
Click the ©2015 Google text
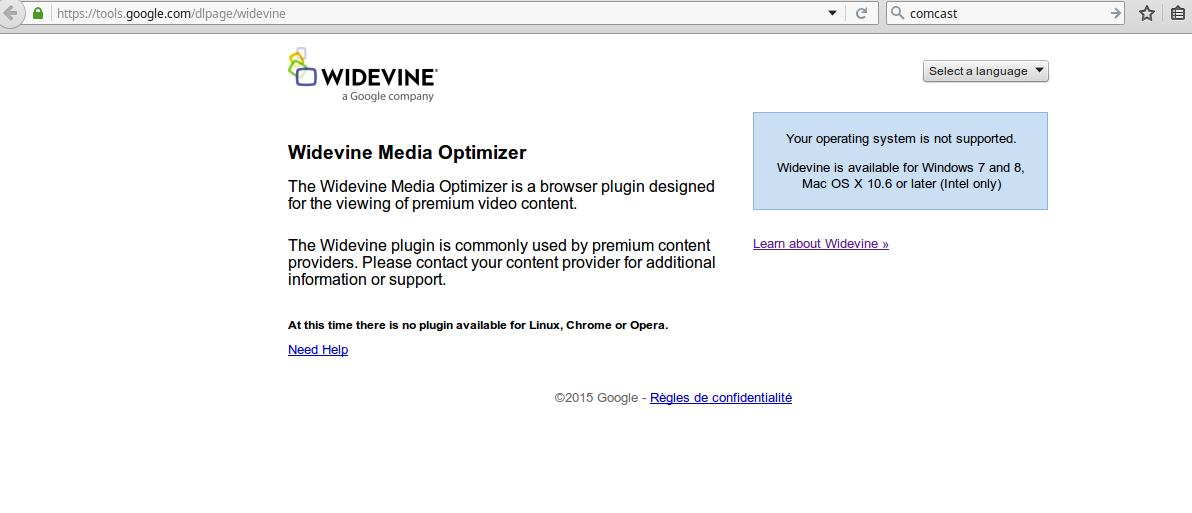[596, 397]
